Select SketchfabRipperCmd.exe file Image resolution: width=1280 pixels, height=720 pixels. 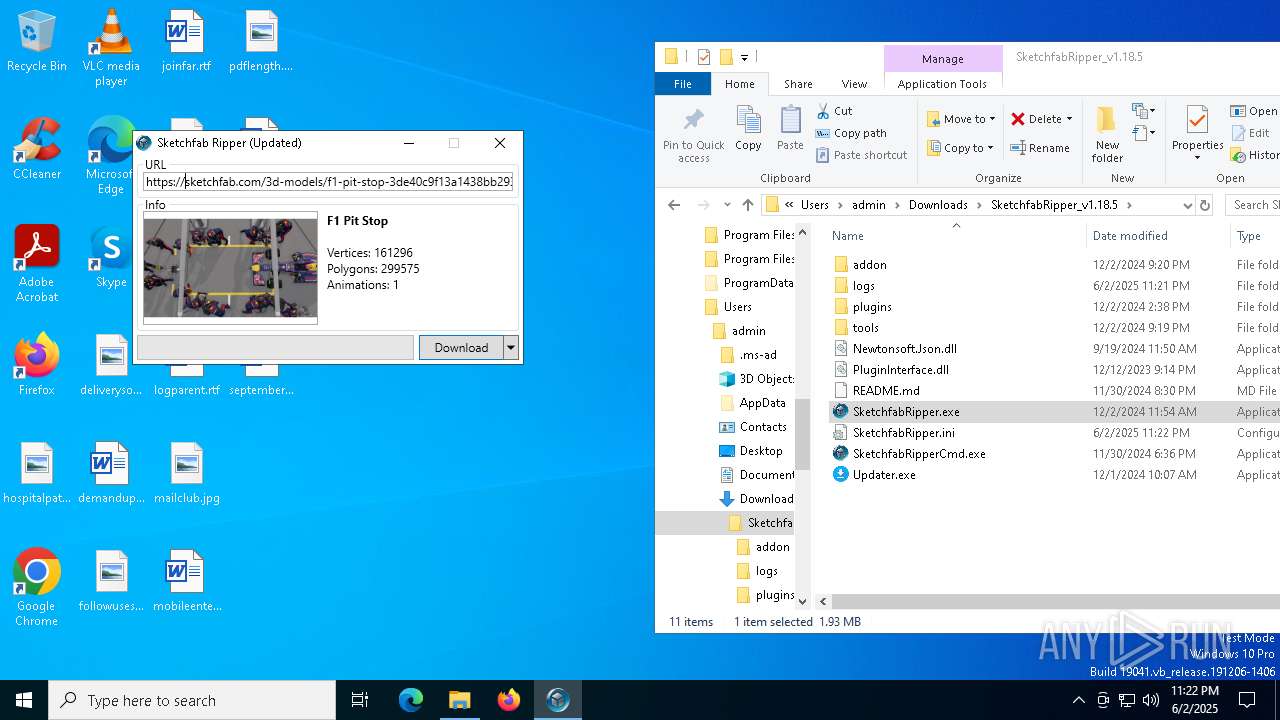[919, 454]
